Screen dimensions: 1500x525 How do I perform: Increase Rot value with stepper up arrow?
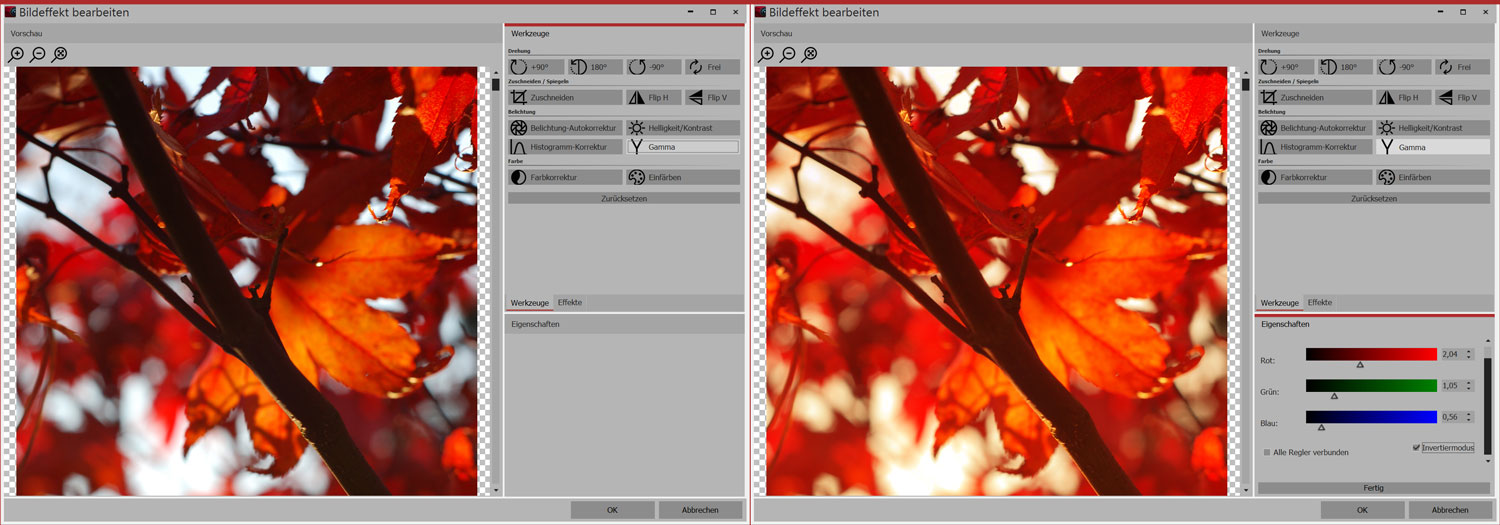[x=1469, y=352]
